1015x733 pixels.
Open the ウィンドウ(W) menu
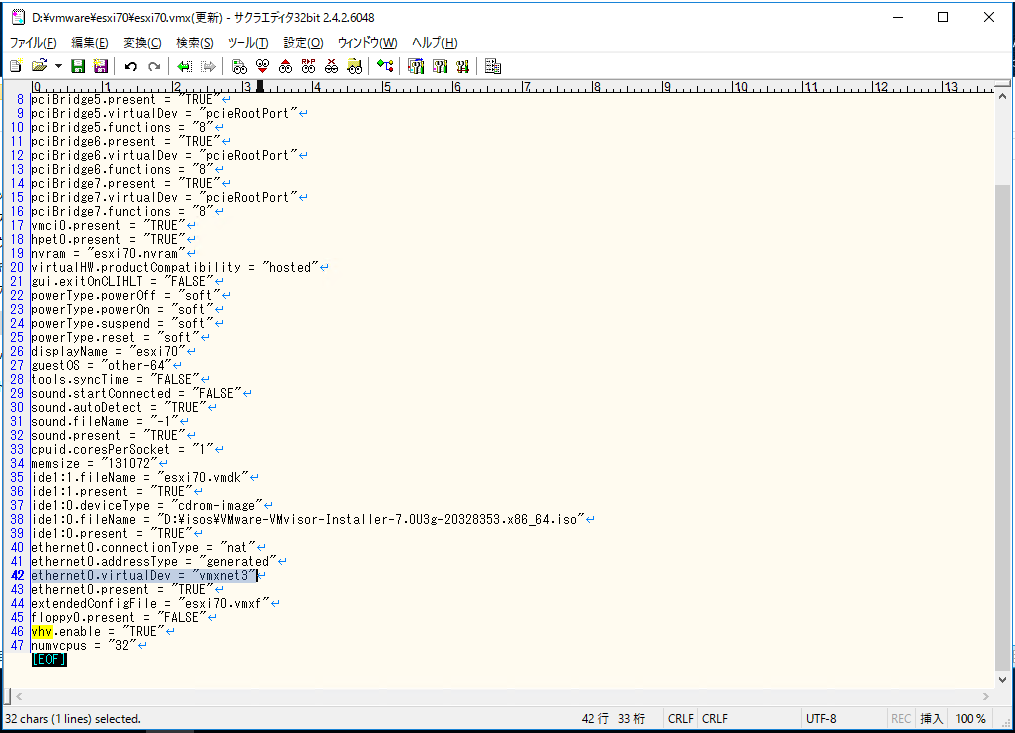click(367, 43)
